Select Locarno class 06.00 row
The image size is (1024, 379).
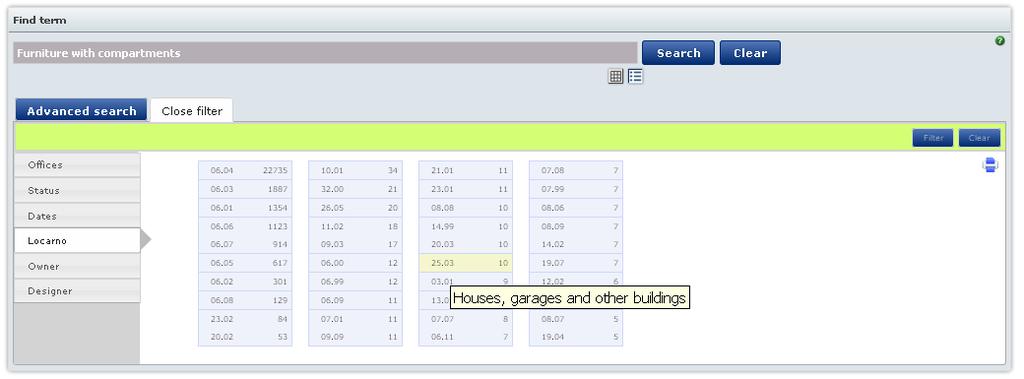coord(355,263)
